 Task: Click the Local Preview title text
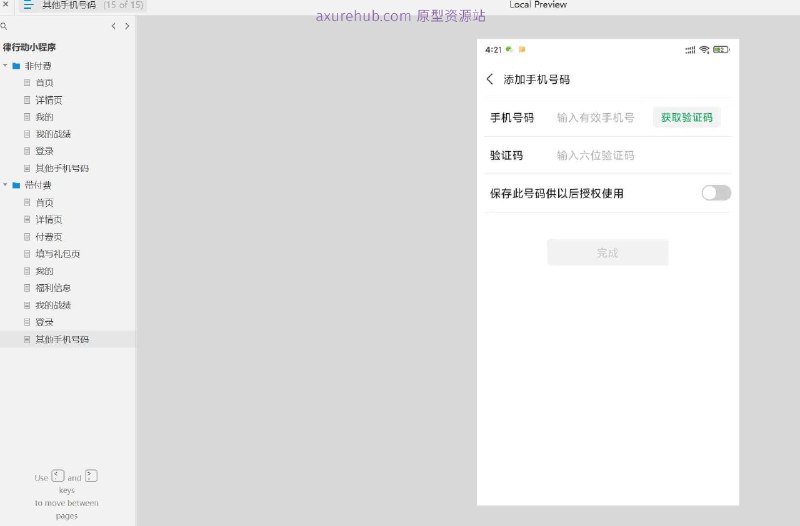pyautogui.click(x=538, y=5)
